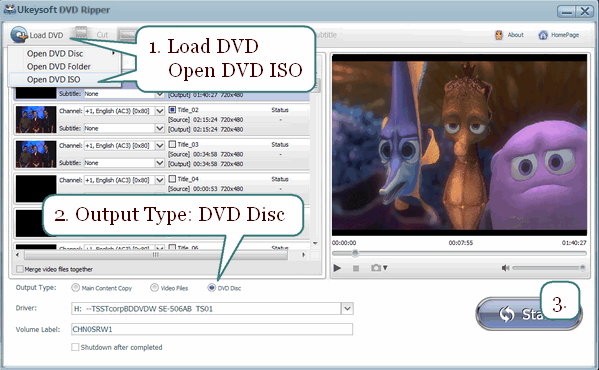Expand the Driver drive dropdown
The image size is (599, 370).
[347, 309]
